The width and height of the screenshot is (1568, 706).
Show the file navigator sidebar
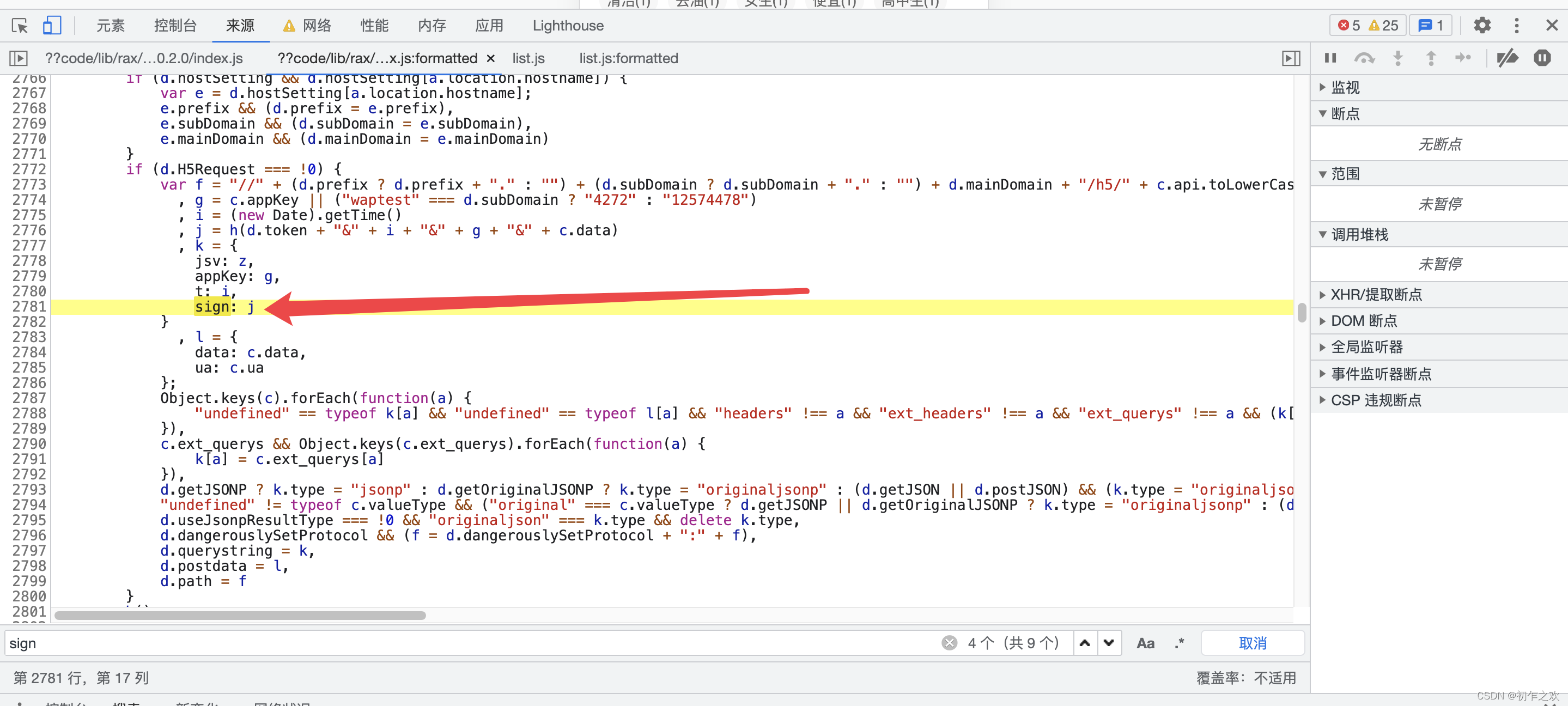(19, 58)
